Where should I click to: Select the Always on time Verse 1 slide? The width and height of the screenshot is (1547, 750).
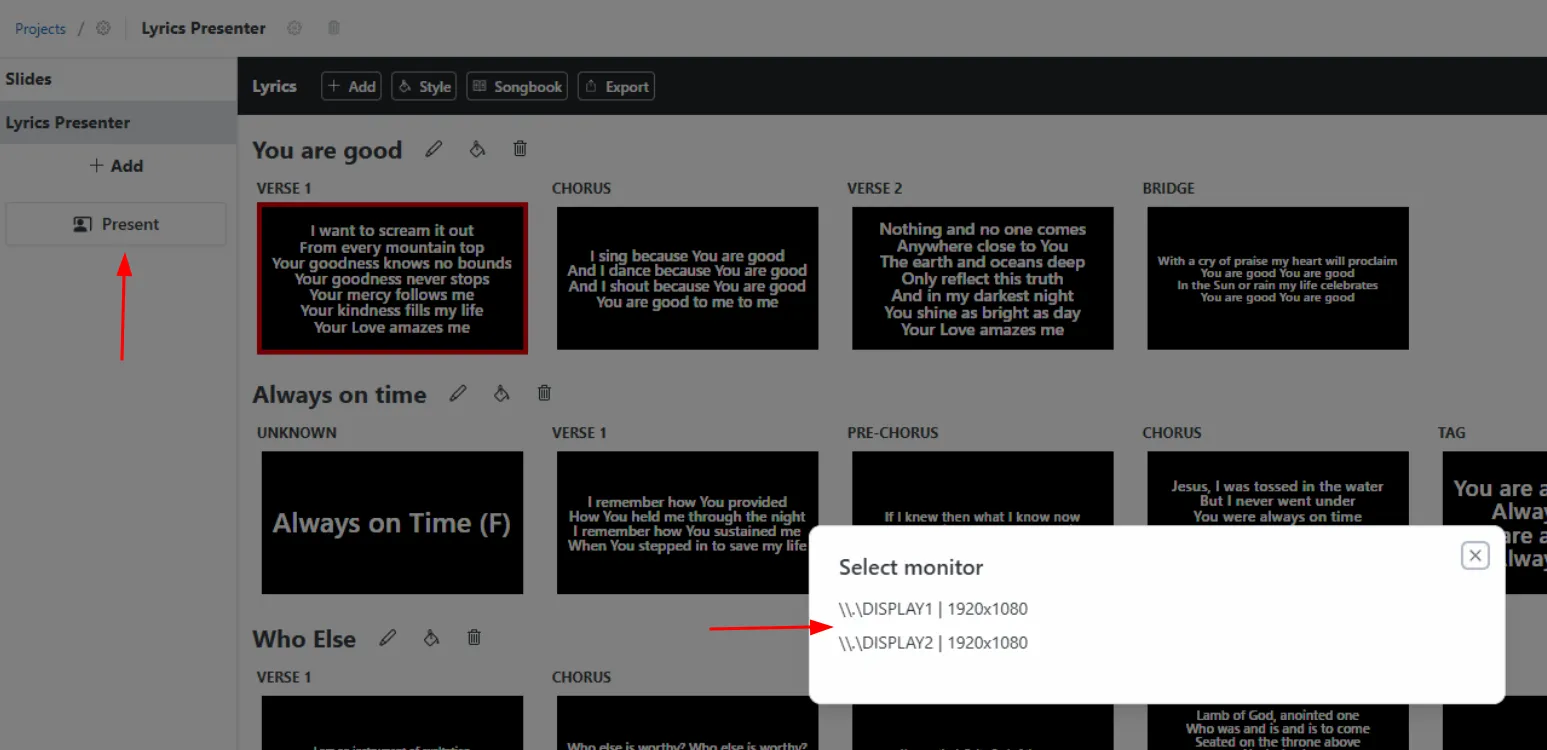pyautogui.click(x=687, y=522)
